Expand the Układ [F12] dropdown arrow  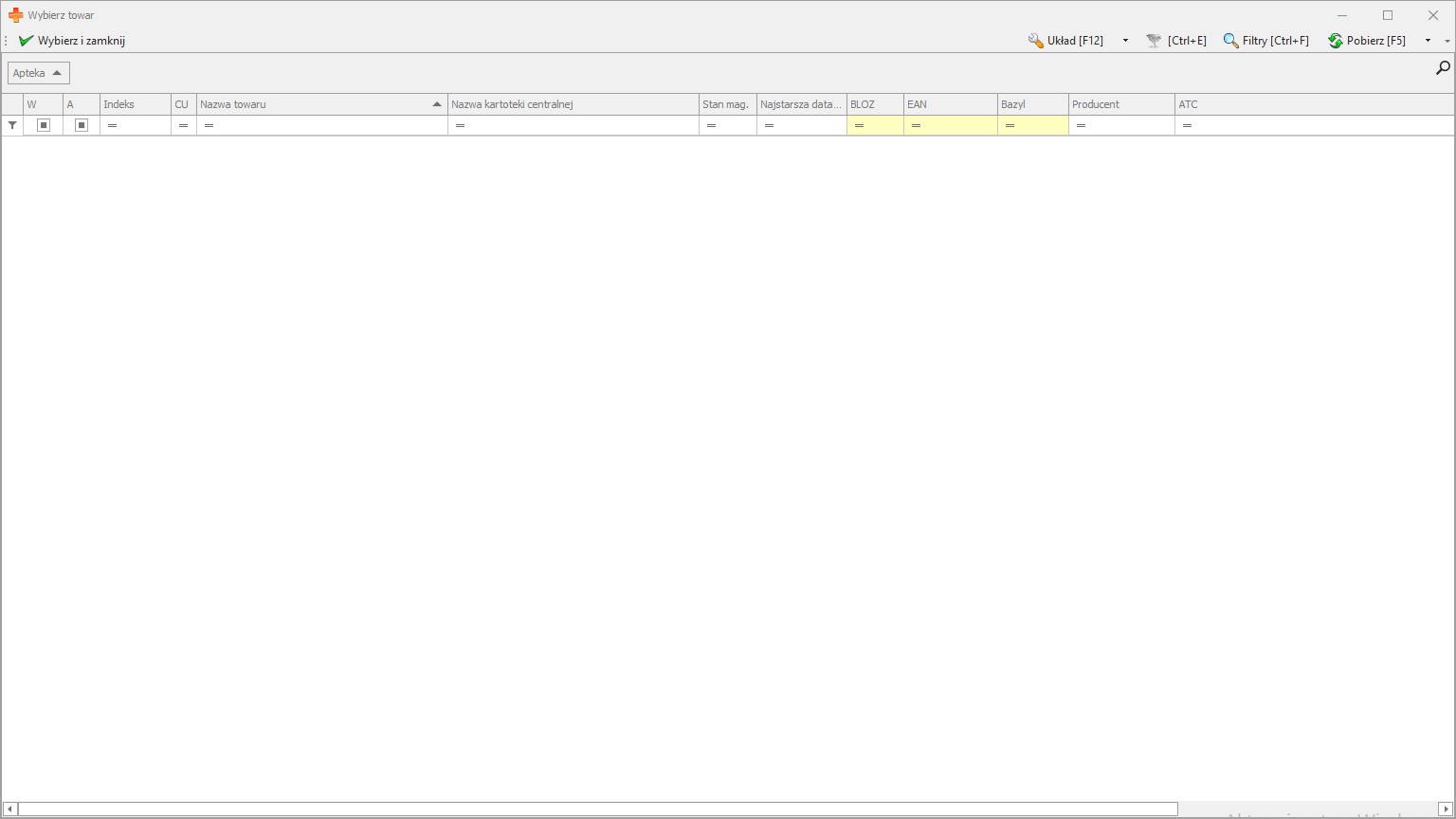(1125, 41)
